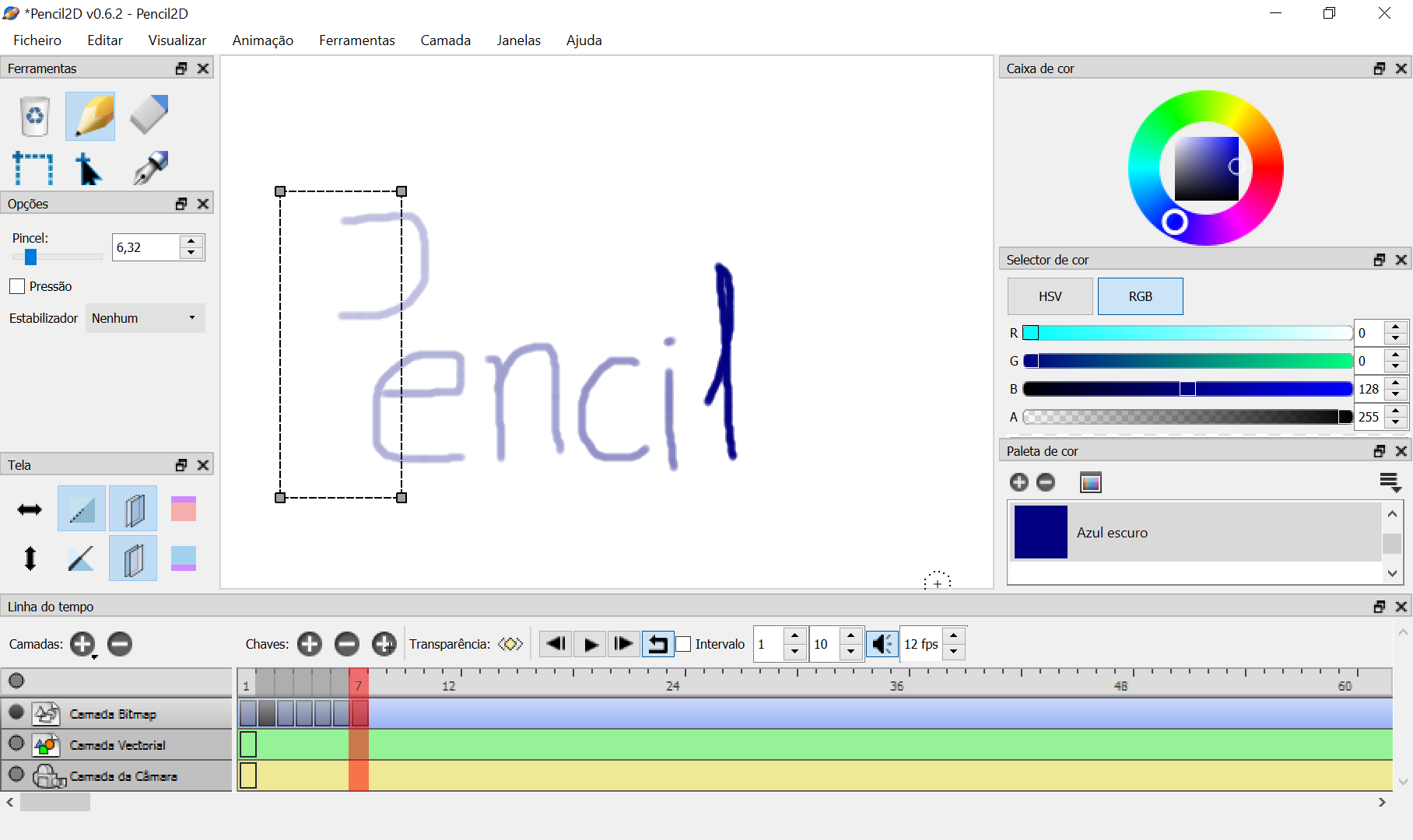Open the Editar menu
This screenshot has height=840, width=1413.
coord(105,40)
